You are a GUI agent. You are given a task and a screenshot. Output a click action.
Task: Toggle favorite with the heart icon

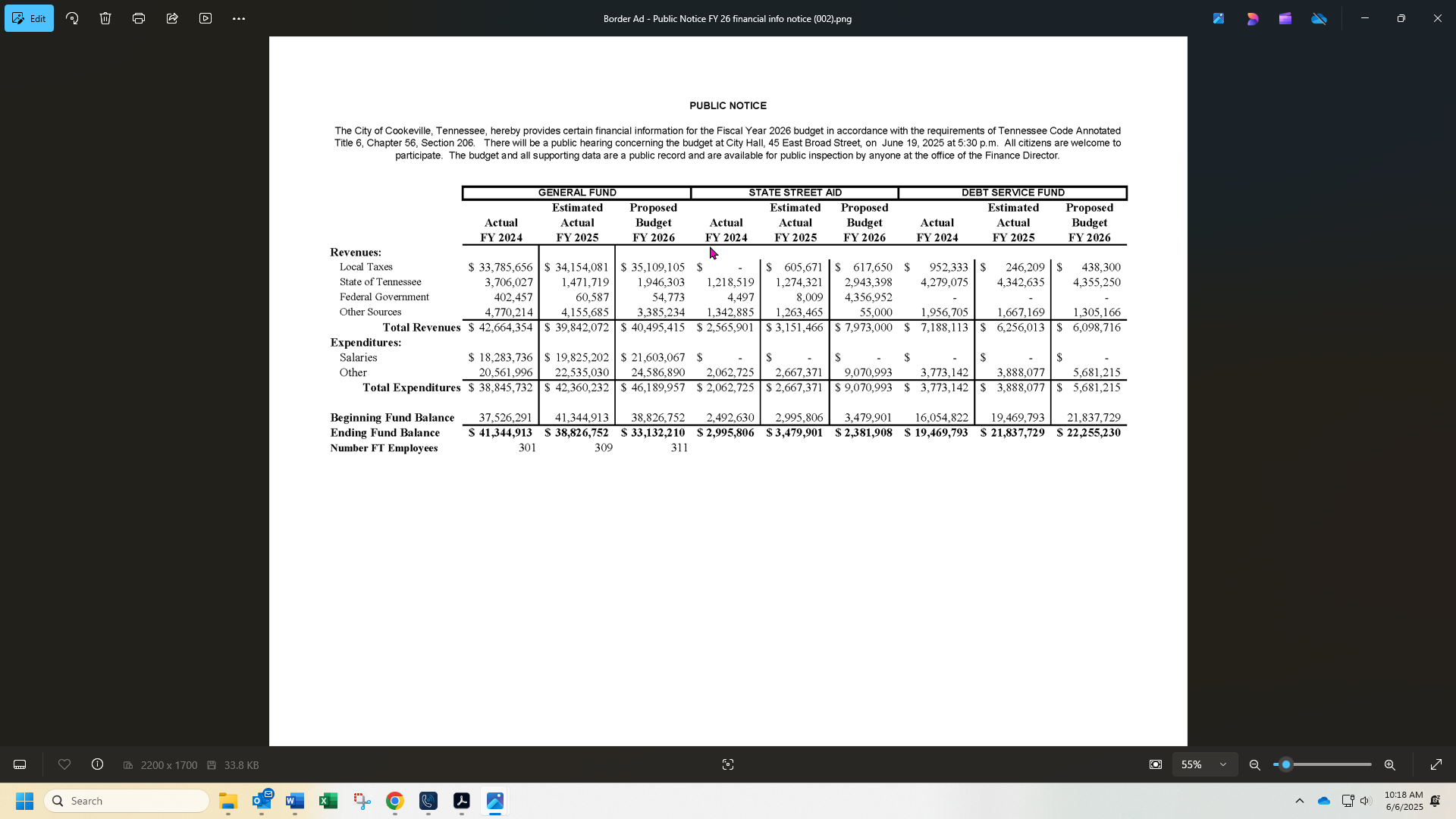click(x=64, y=764)
